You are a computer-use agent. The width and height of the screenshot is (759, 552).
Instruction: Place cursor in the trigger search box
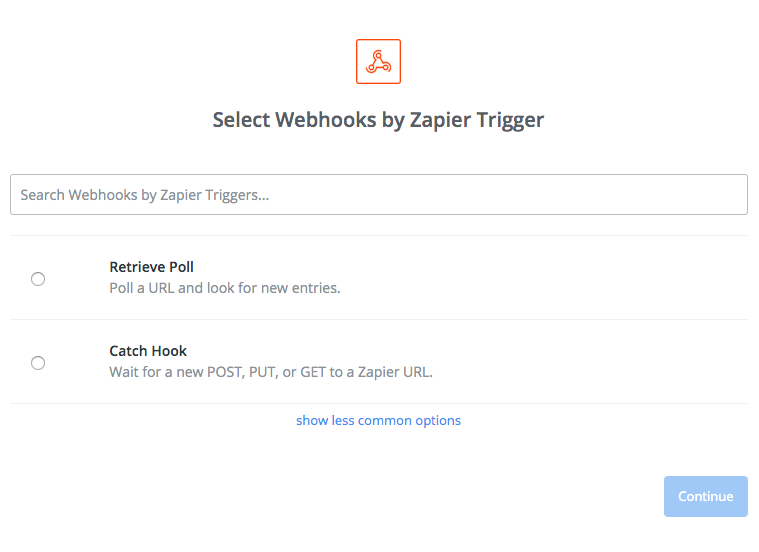coord(379,195)
